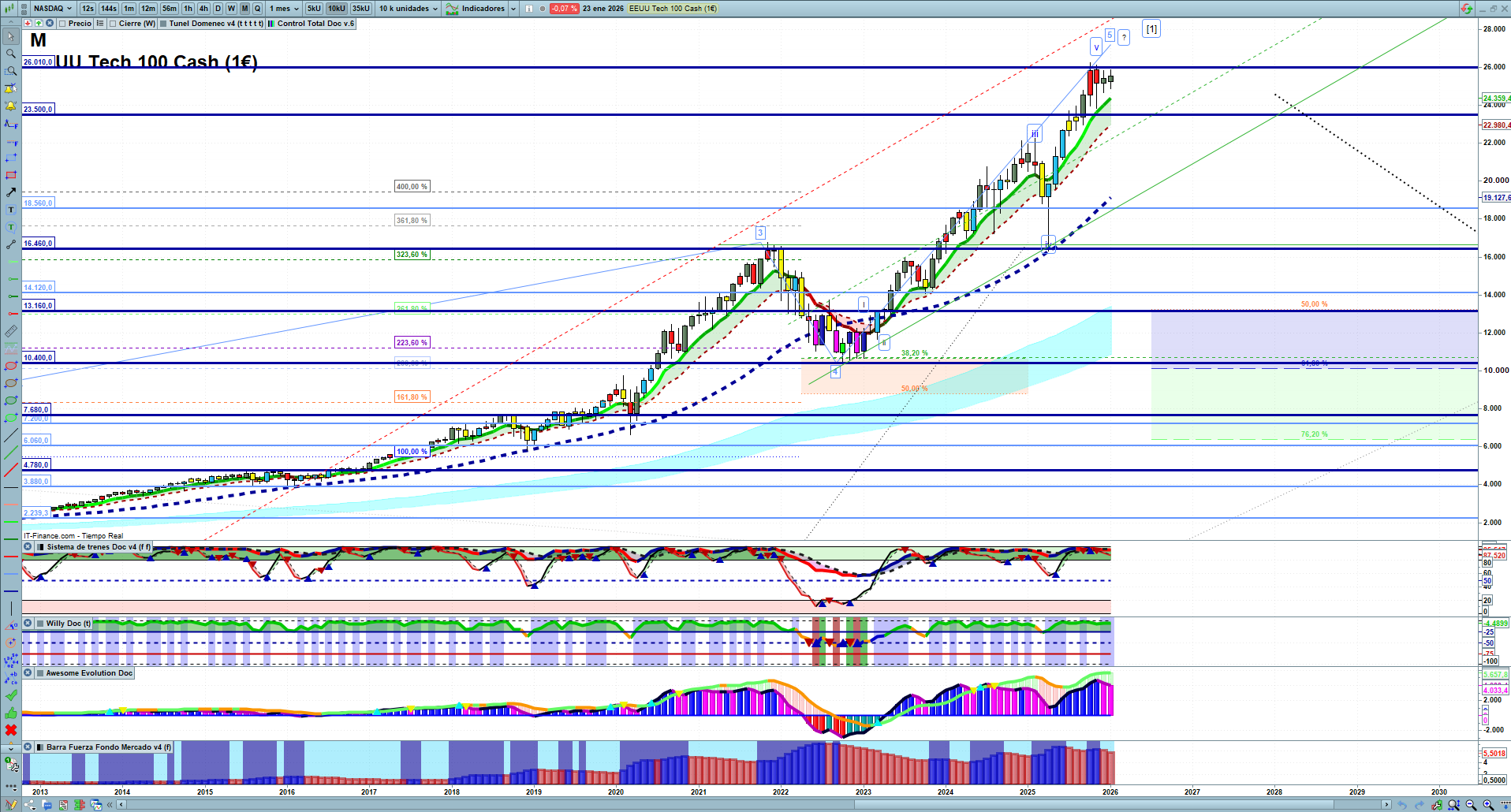Click the share icon in bottom bar
The height and width of the screenshot is (812, 1511).
click(x=30, y=805)
